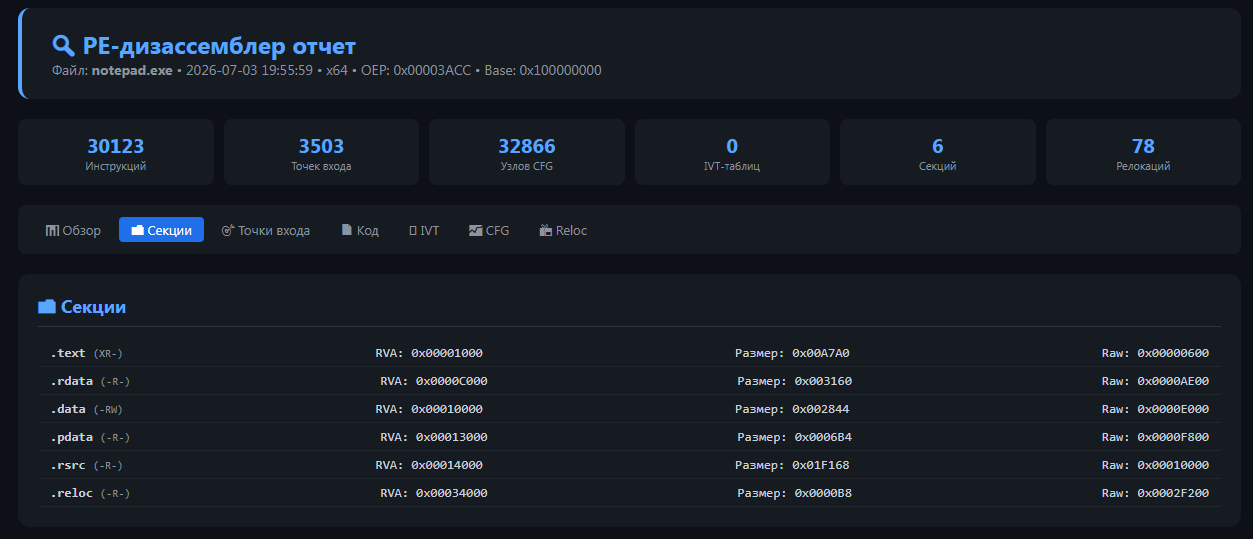
Task: Click the (XR-) flags of .text
Action: (108, 354)
